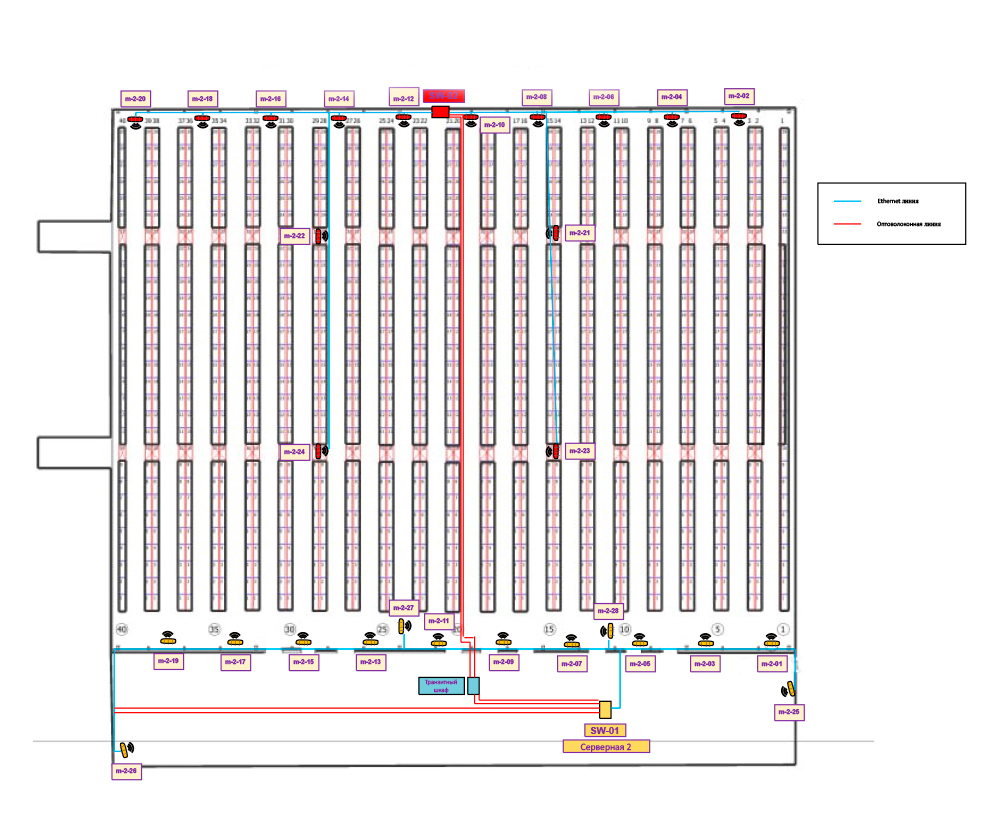Image resolution: width=1000 pixels, height=826 pixels.
Task: Click the red access point beside m-2-22
Action: [x=319, y=236]
